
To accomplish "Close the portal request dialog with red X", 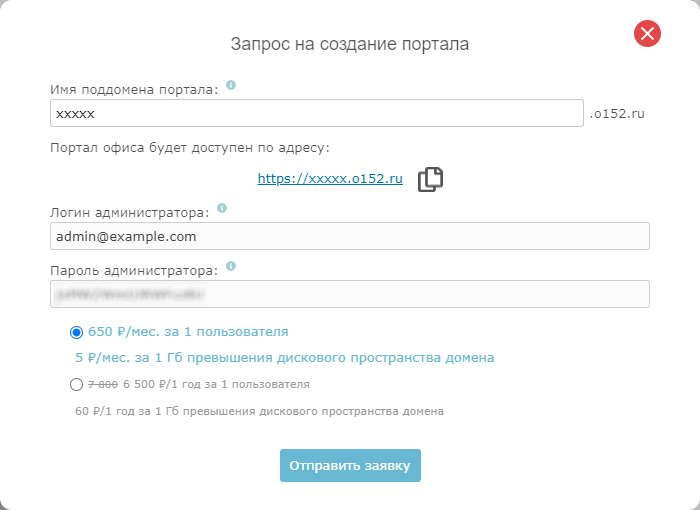I will [647, 34].
